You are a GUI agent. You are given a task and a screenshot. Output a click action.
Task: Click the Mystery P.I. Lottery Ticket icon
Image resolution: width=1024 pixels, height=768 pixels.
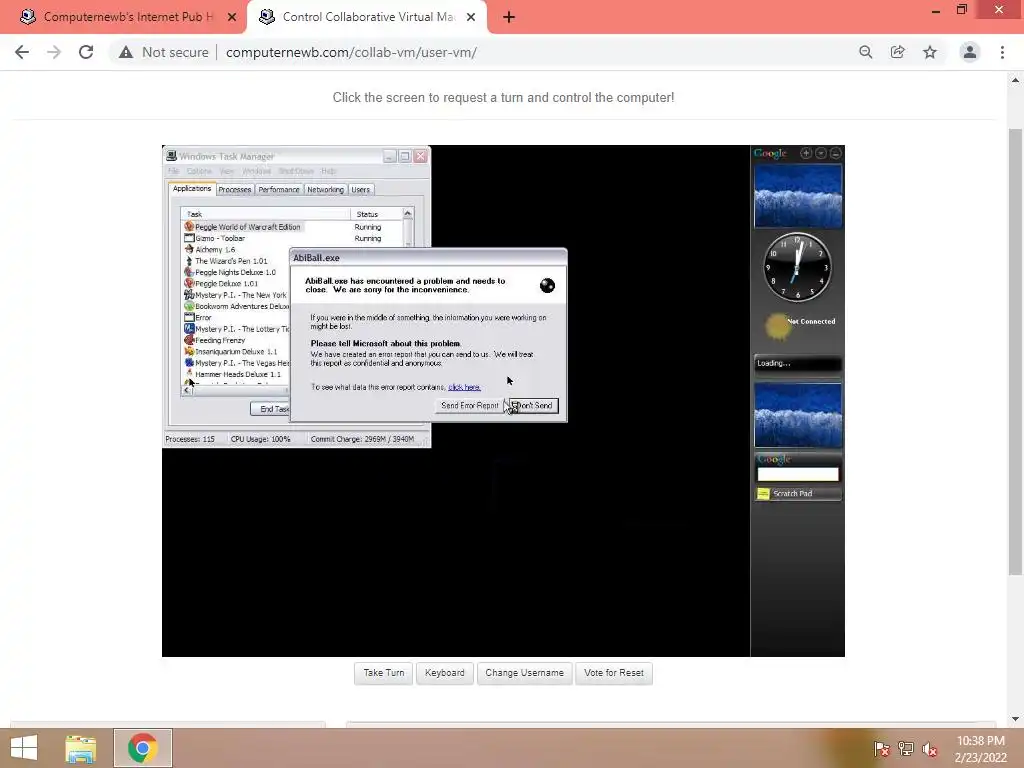[x=189, y=328]
